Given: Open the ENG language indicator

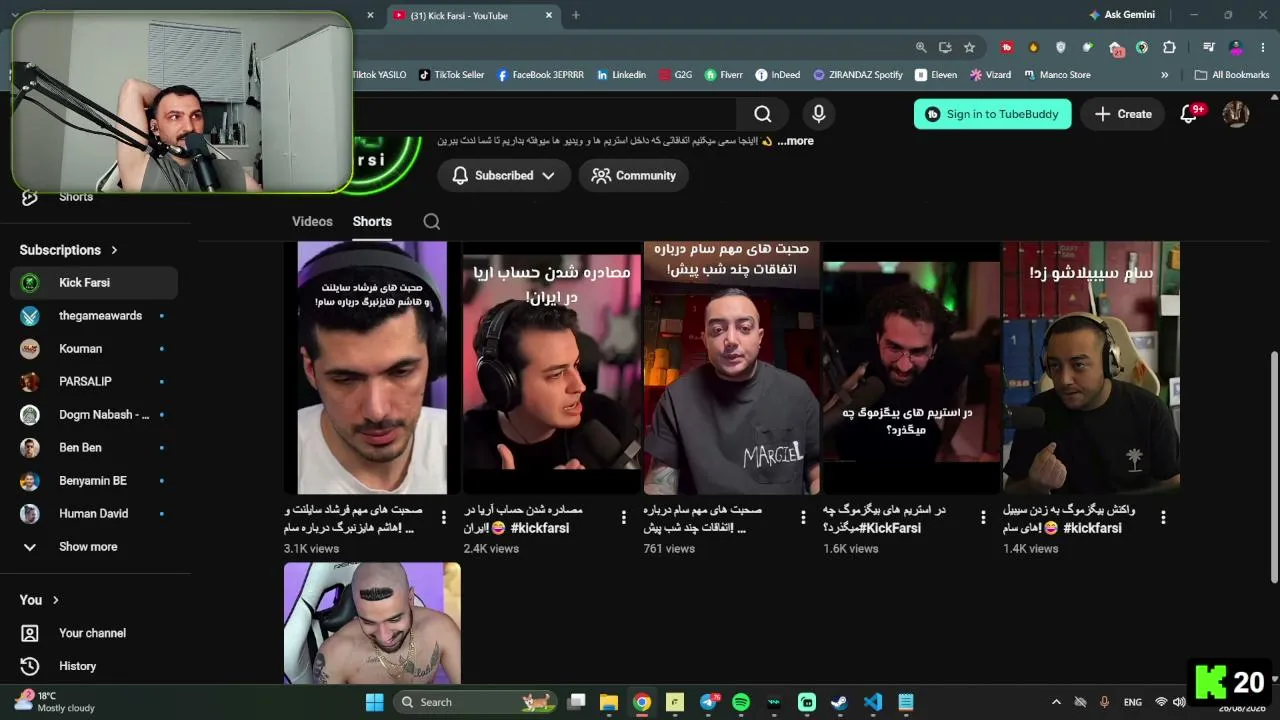Looking at the screenshot, I should [1133, 702].
